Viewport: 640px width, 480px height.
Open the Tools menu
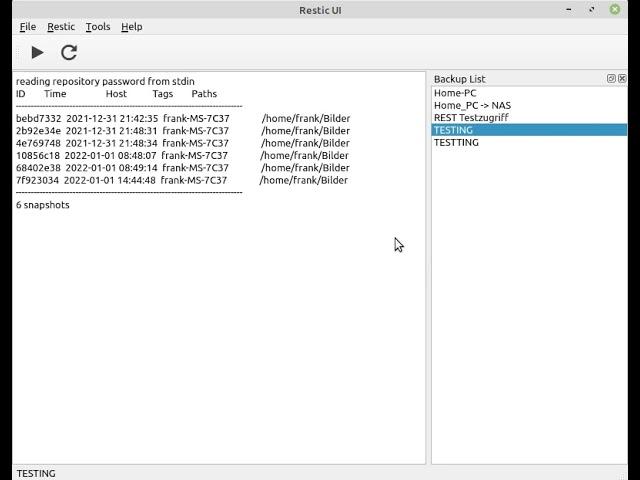98,27
